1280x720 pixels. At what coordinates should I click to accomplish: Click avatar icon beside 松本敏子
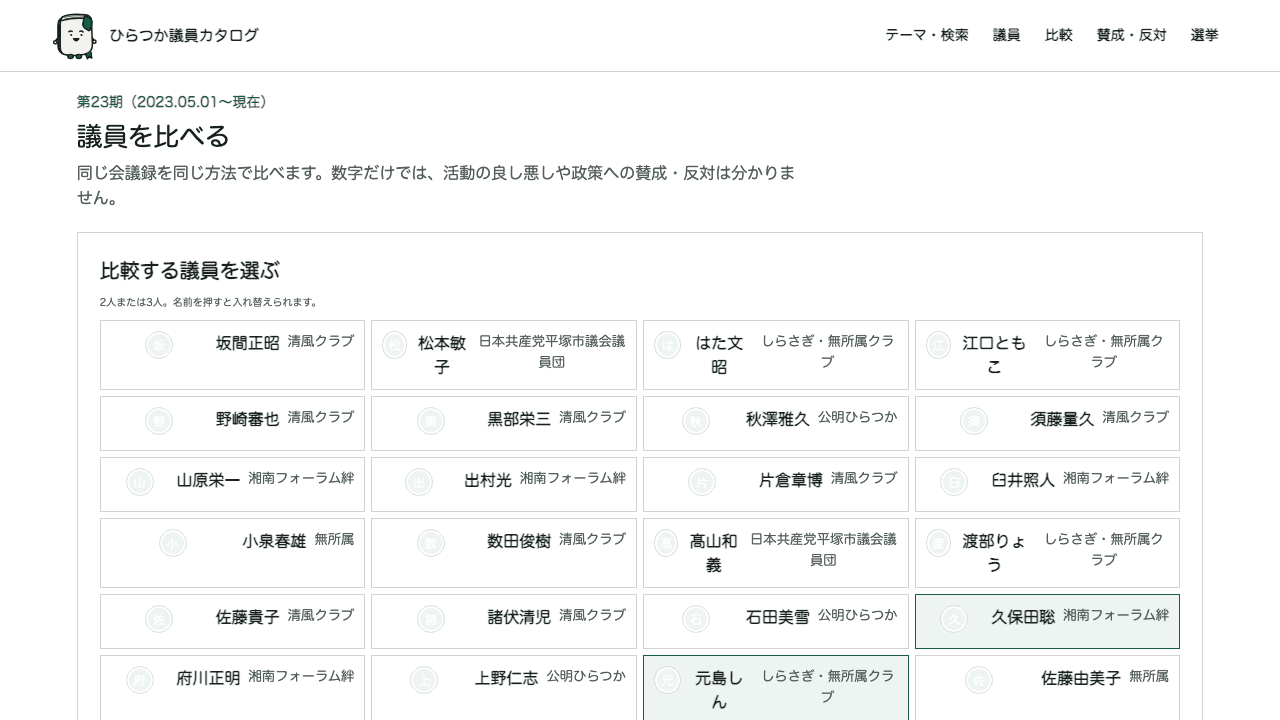click(394, 345)
